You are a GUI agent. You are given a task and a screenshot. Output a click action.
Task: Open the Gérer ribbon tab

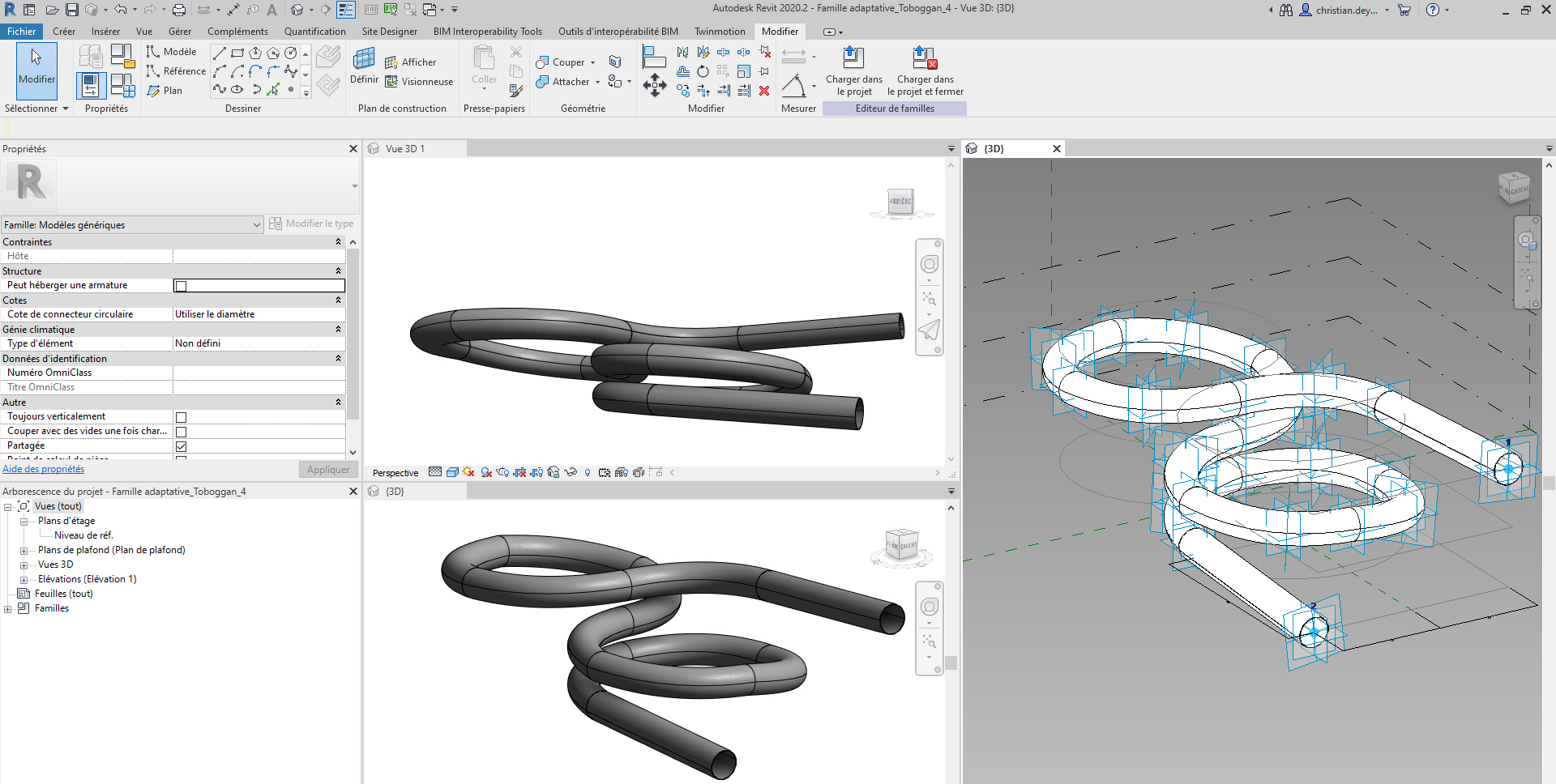click(x=179, y=32)
